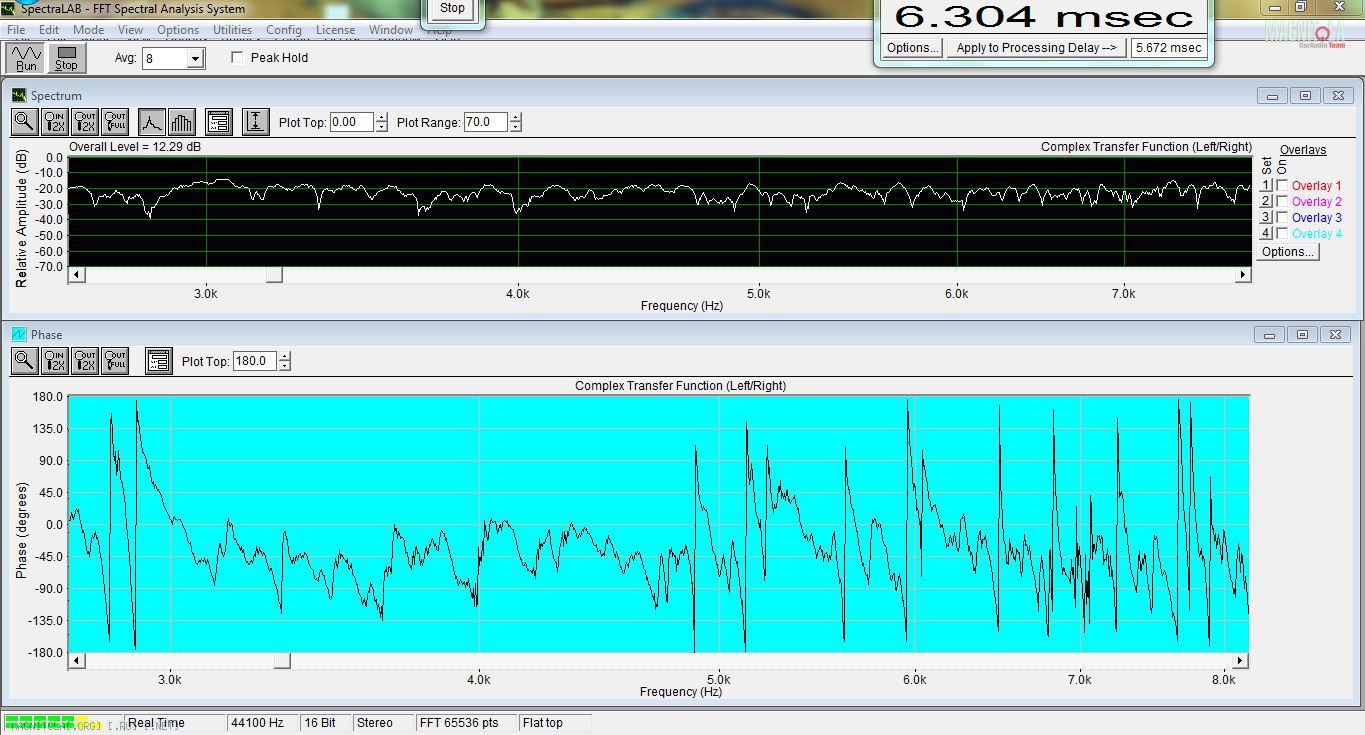This screenshot has height=735, width=1365.
Task: Decrease Phase Plot Top with down spinner
Action: [285, 366]
